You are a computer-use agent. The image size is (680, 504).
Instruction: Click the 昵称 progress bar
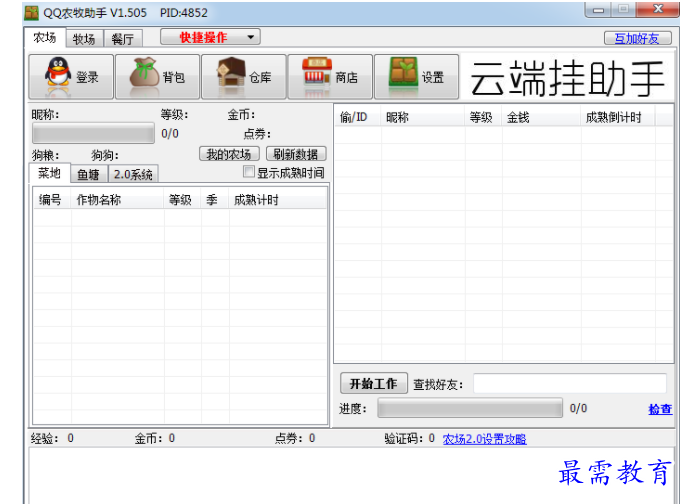pyautogui.click(x=93, y=133)
